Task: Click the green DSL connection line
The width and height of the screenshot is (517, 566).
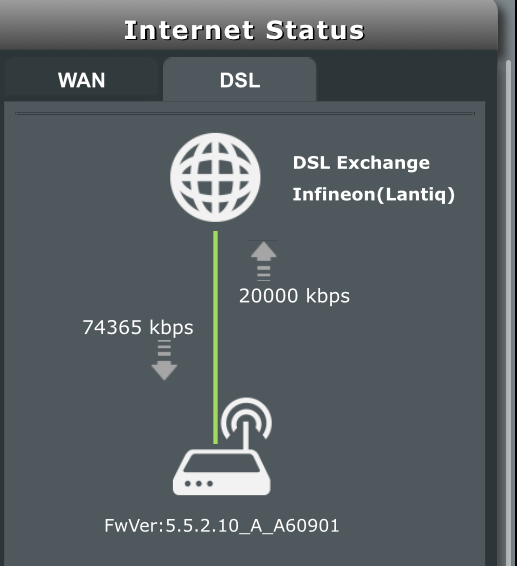Action: (x=216, y=337)
